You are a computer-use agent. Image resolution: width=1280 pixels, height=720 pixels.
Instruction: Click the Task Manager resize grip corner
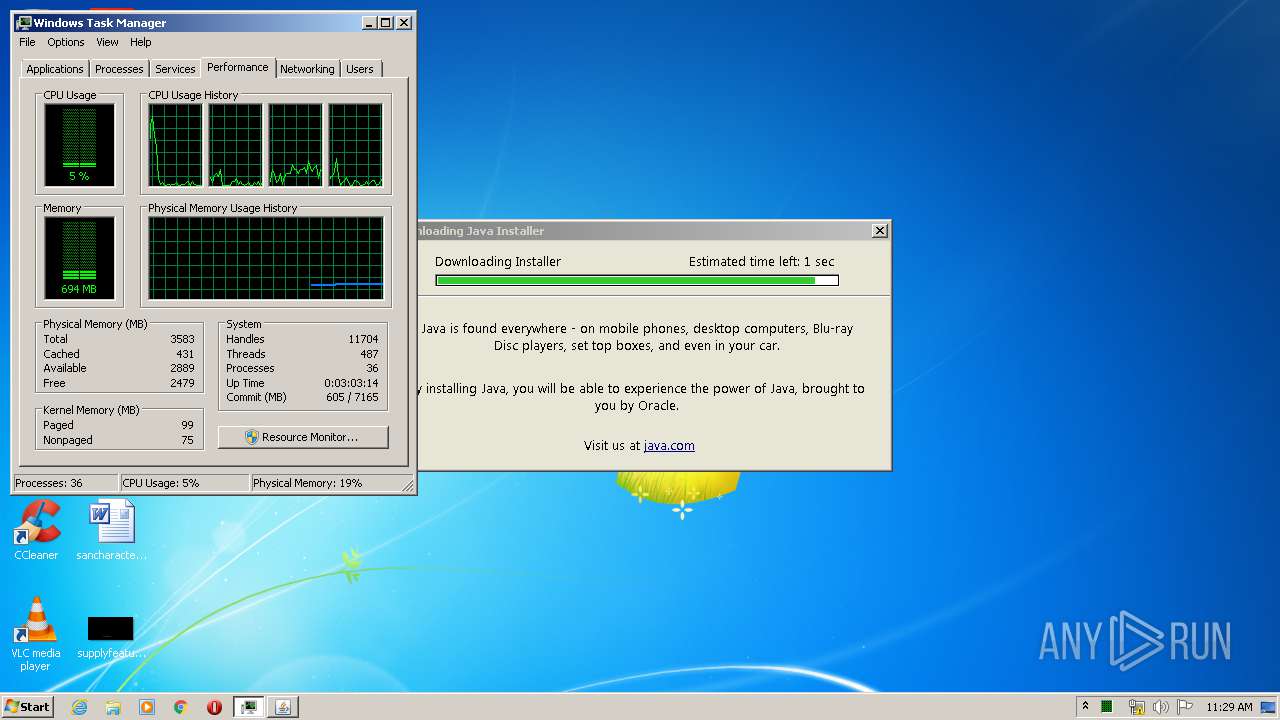coord(407,486)
